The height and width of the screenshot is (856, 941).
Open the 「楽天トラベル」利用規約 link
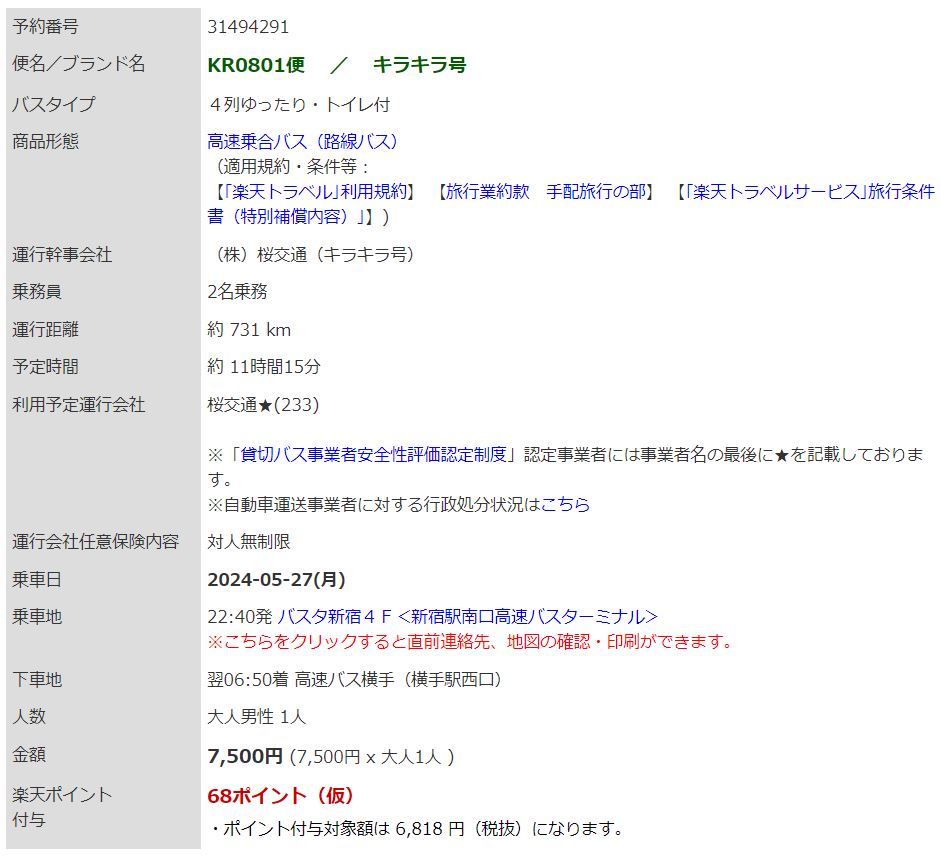pos(316,191)
